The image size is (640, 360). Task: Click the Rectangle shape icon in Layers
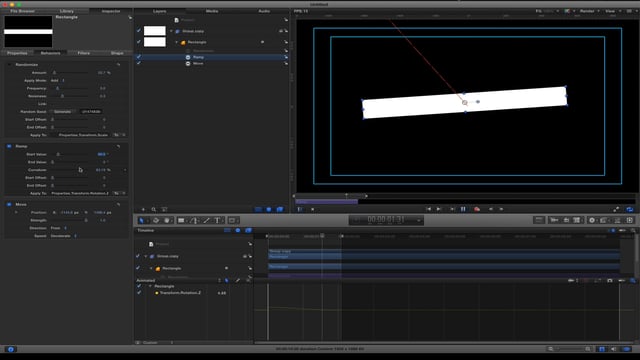183,42
